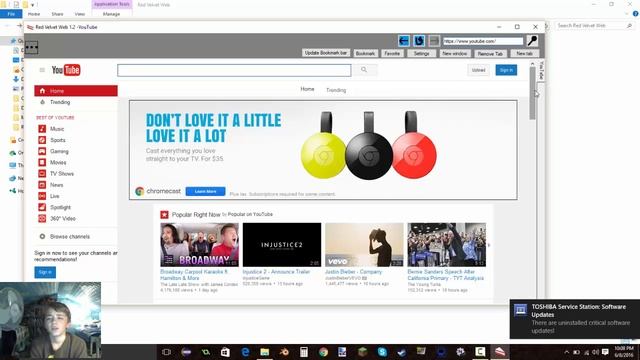640x360 pixels.
Task: Click the Favorite button
Action: [x=392, y=53]
